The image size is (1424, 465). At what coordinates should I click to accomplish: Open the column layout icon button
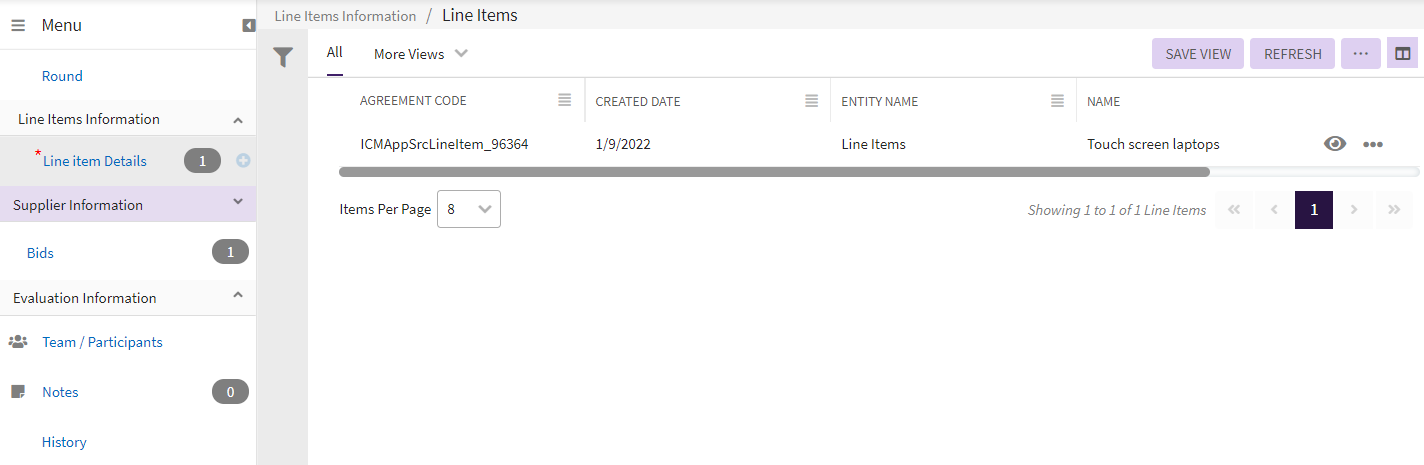(x=1402, y=54)
